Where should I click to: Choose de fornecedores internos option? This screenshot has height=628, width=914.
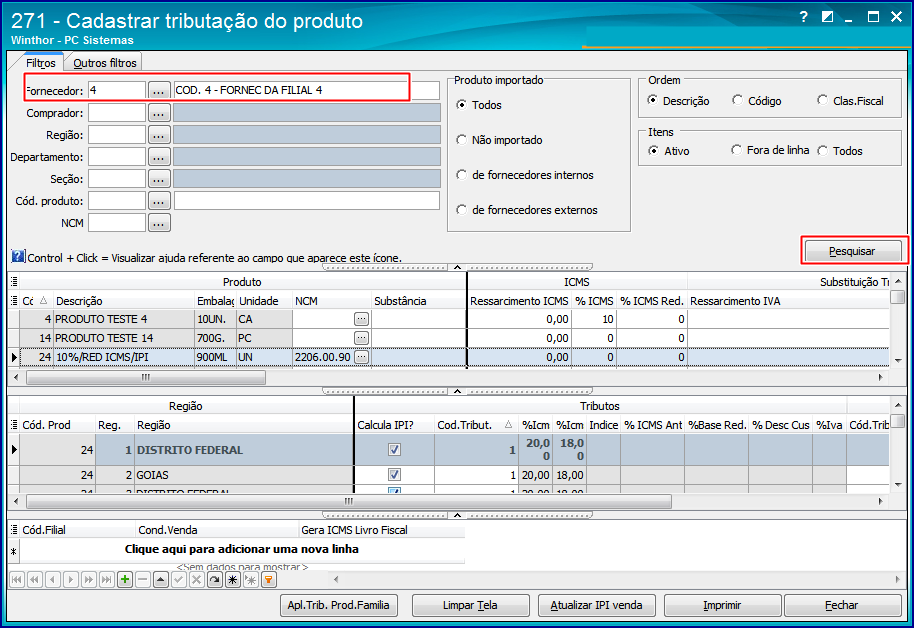pyautogui.click(x=462, y=175)
